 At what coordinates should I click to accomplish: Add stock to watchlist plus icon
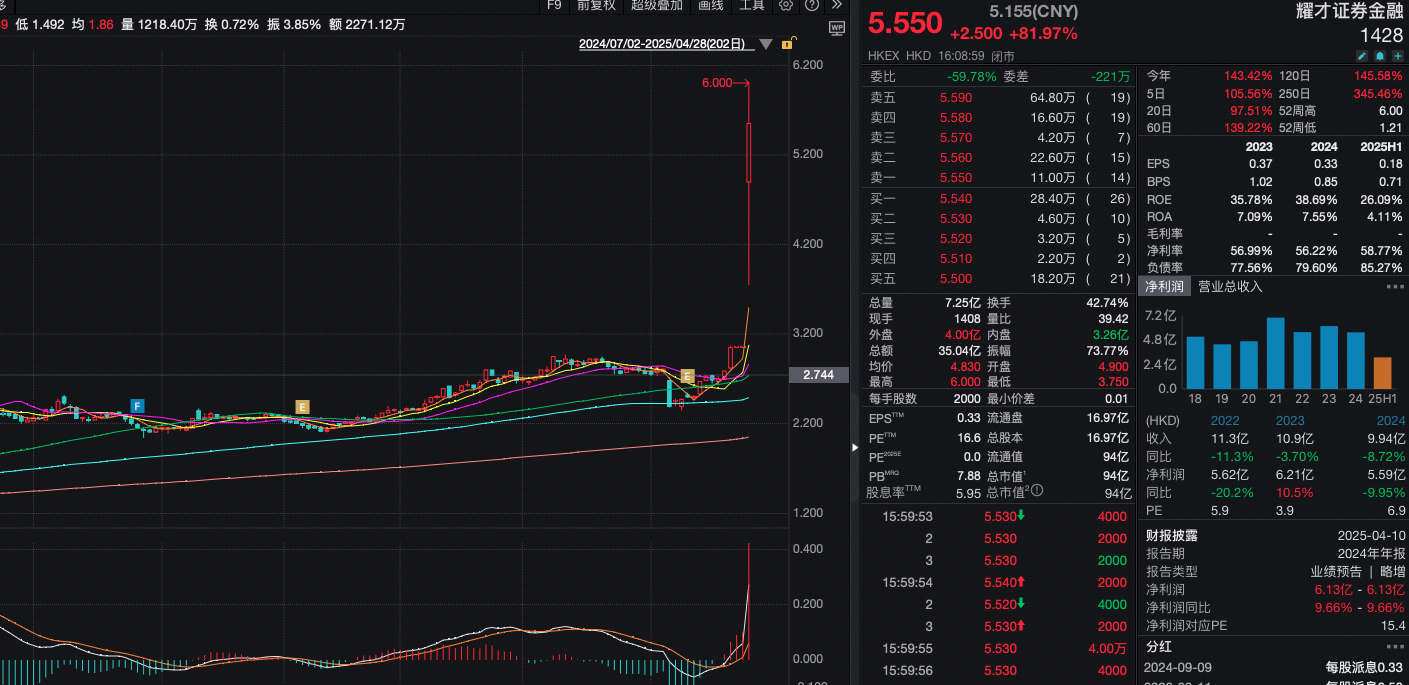[x=1397, y=56]
